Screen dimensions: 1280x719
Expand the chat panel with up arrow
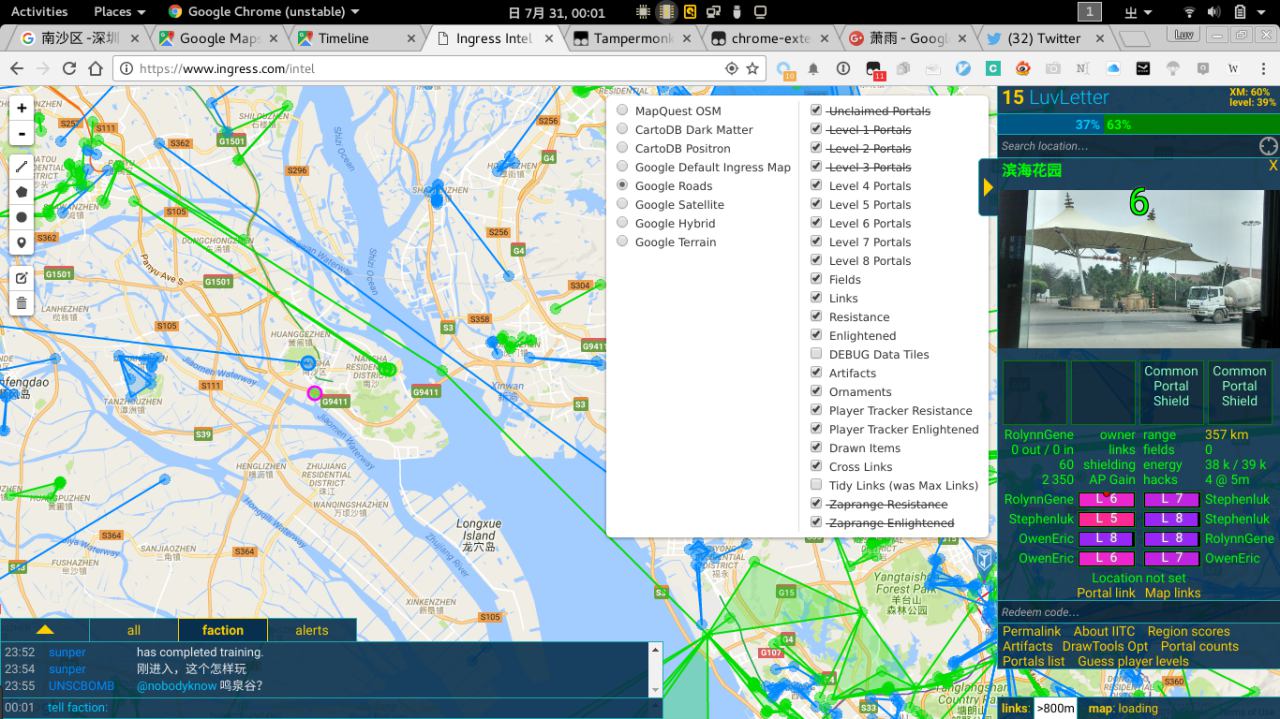point(44,630)
